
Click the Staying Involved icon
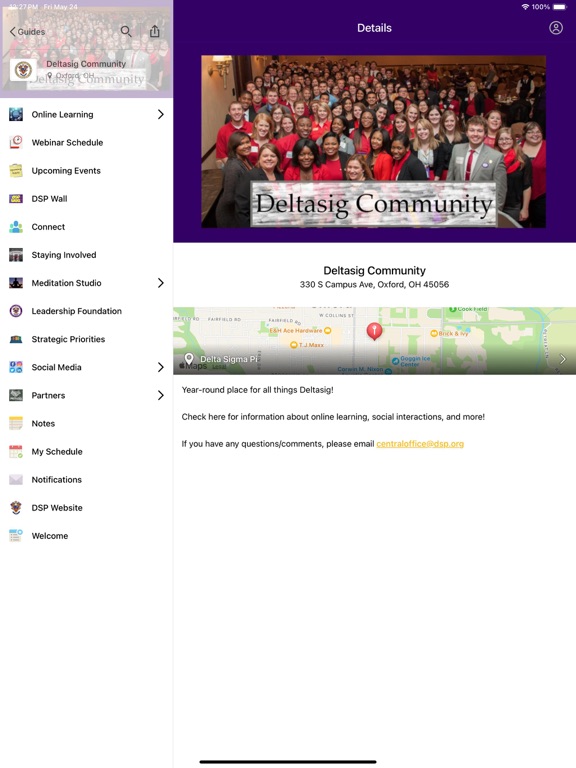(16, 255)
